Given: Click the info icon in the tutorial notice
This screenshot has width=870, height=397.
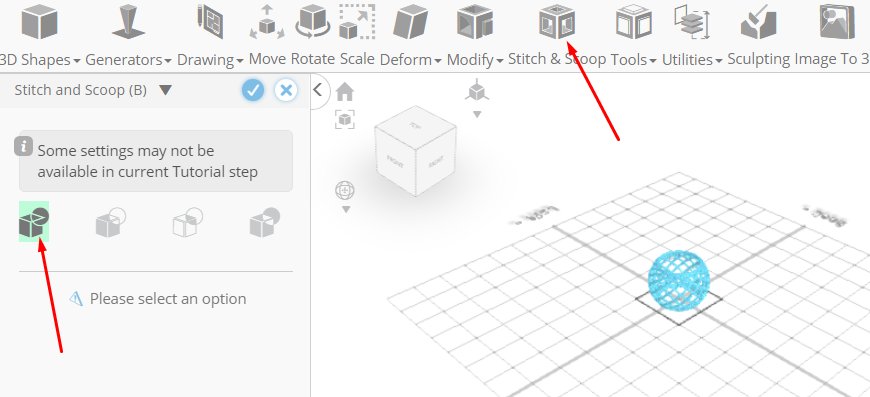Looking at the screenshot, I should tap(23, 147).
